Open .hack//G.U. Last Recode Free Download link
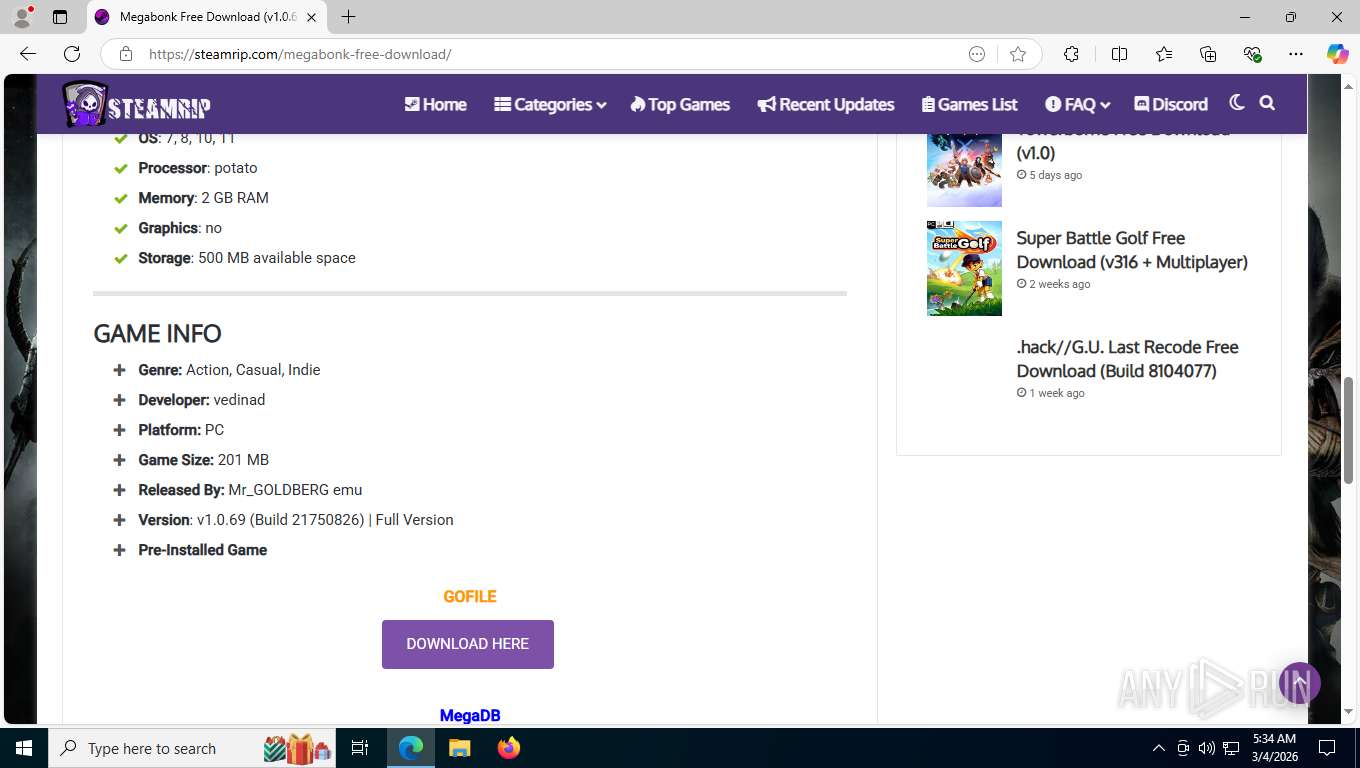The image size is (1360, 768). (x=1127, y=359)
